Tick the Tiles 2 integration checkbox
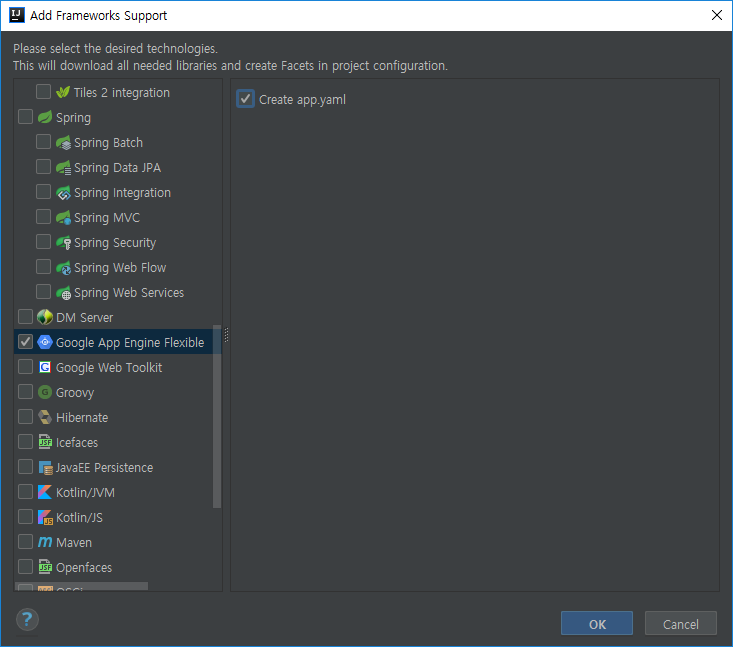Image resolution: width=733 pixels, height=647 pixels. tap(43, 92)
